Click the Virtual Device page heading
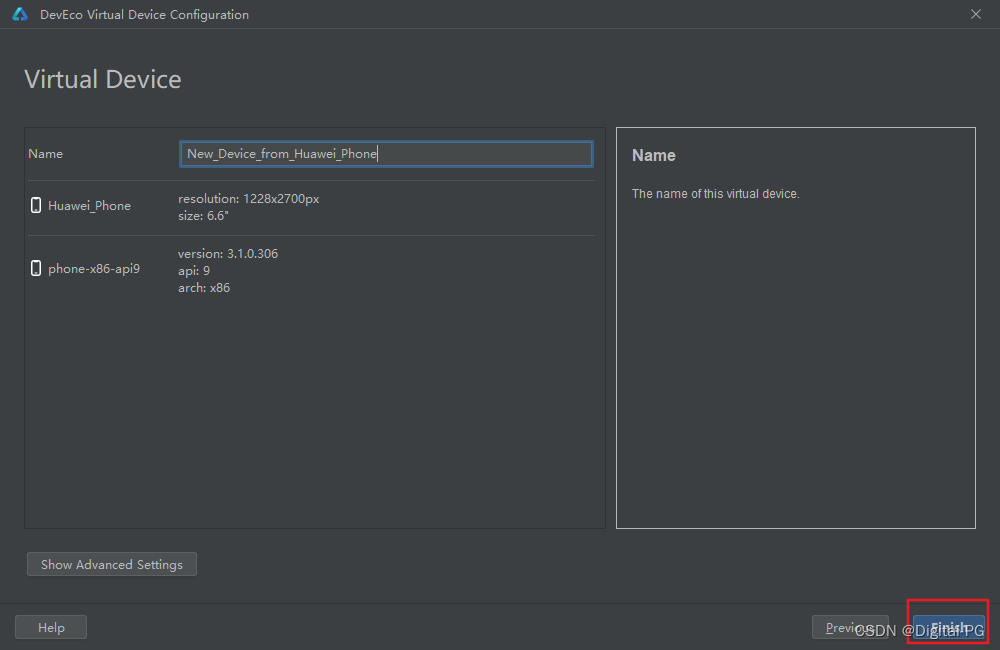The width and height of the screenshot is (1000, 650). pos(103,80)
